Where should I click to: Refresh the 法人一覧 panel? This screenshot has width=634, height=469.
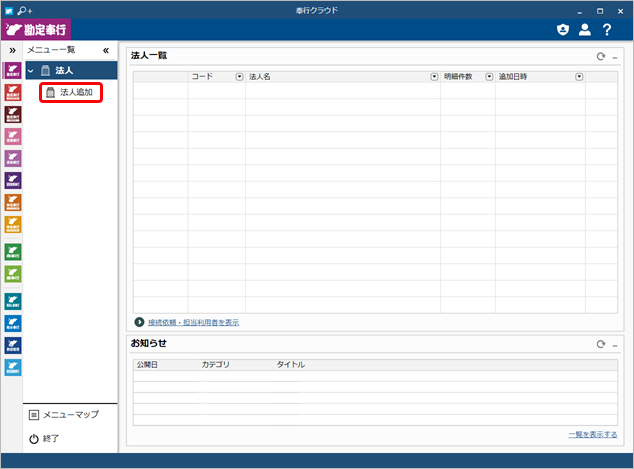coord(601,57)
